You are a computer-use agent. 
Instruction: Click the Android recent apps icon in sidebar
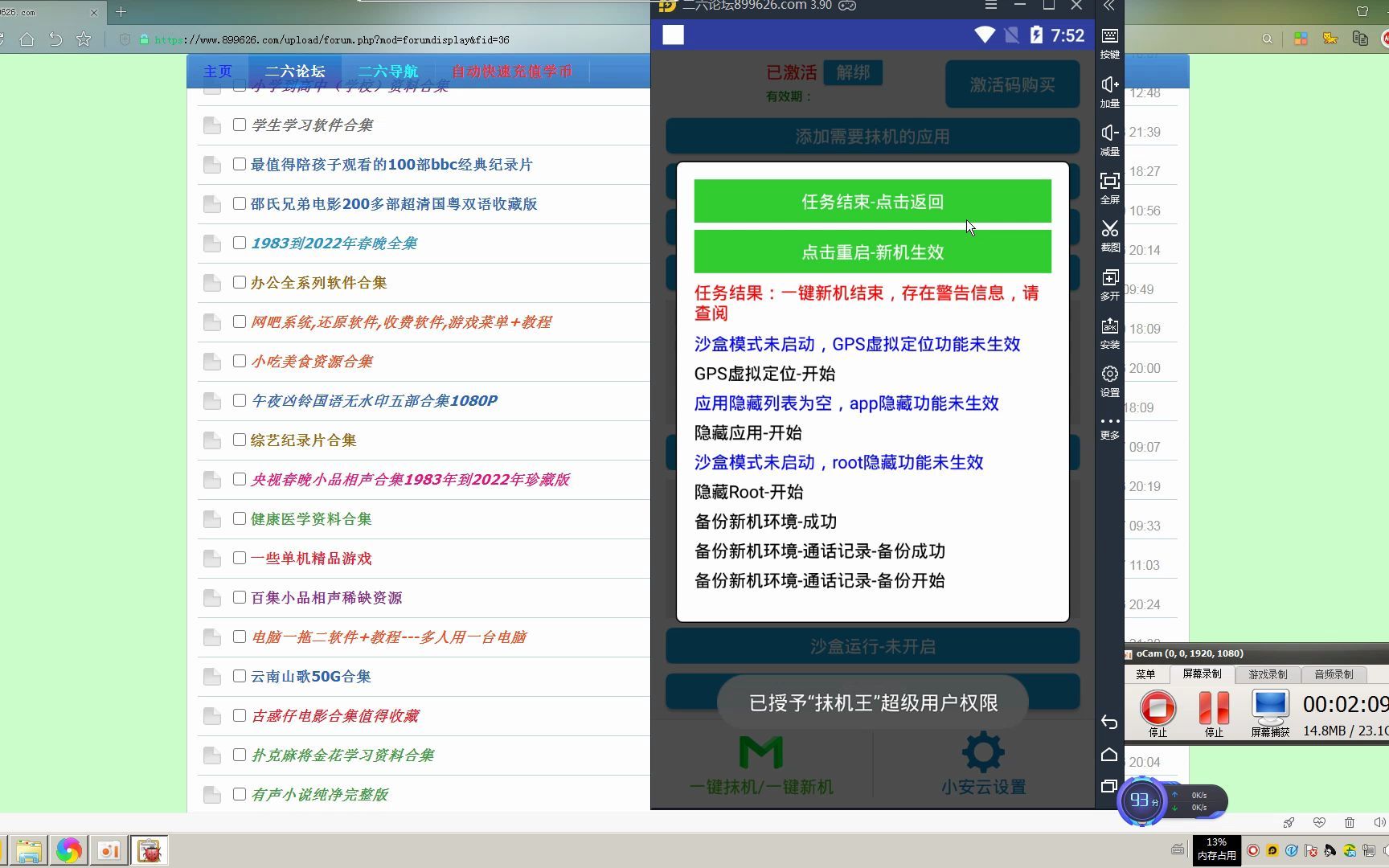[x=1109, y=785]
